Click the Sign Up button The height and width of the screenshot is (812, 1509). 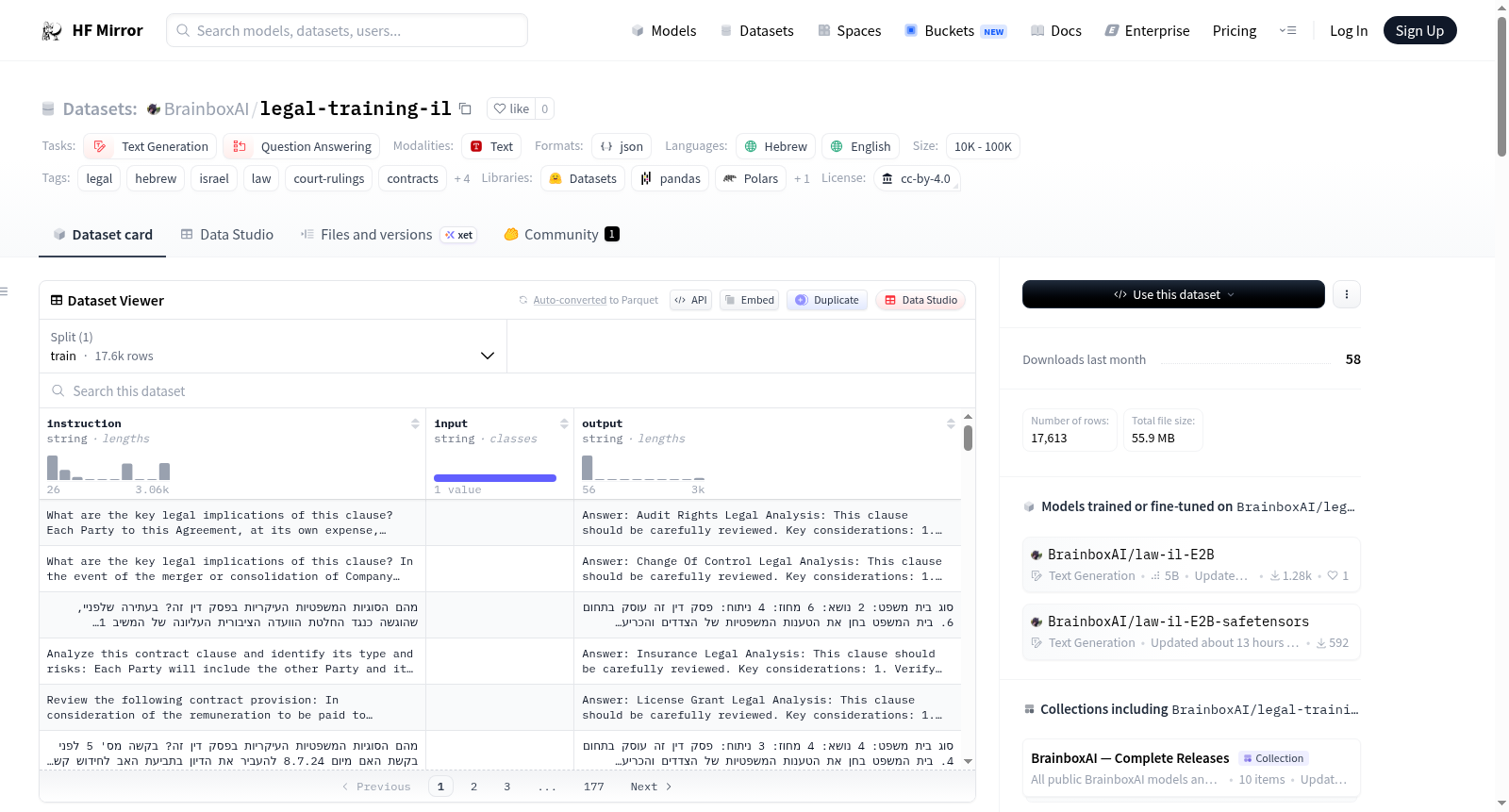1419,31
